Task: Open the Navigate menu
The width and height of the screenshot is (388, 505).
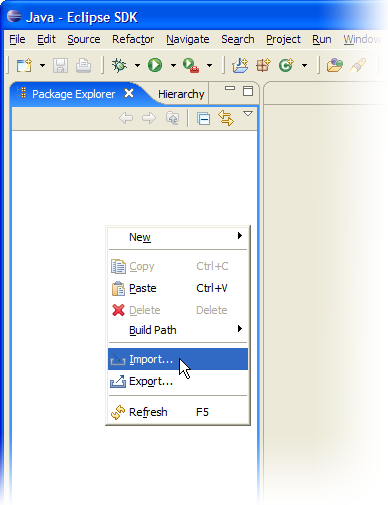Action: tap(188, 39)
